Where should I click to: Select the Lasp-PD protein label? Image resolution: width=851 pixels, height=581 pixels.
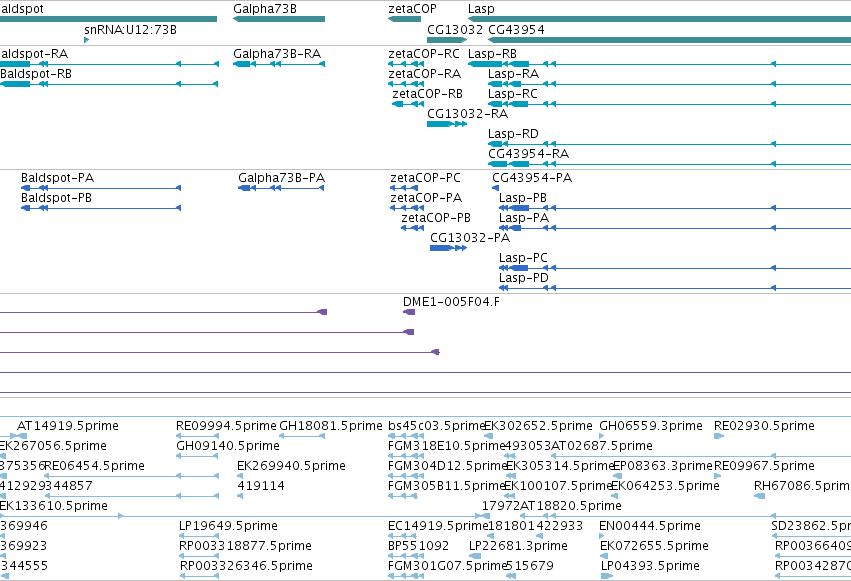[x=524, y=278]
